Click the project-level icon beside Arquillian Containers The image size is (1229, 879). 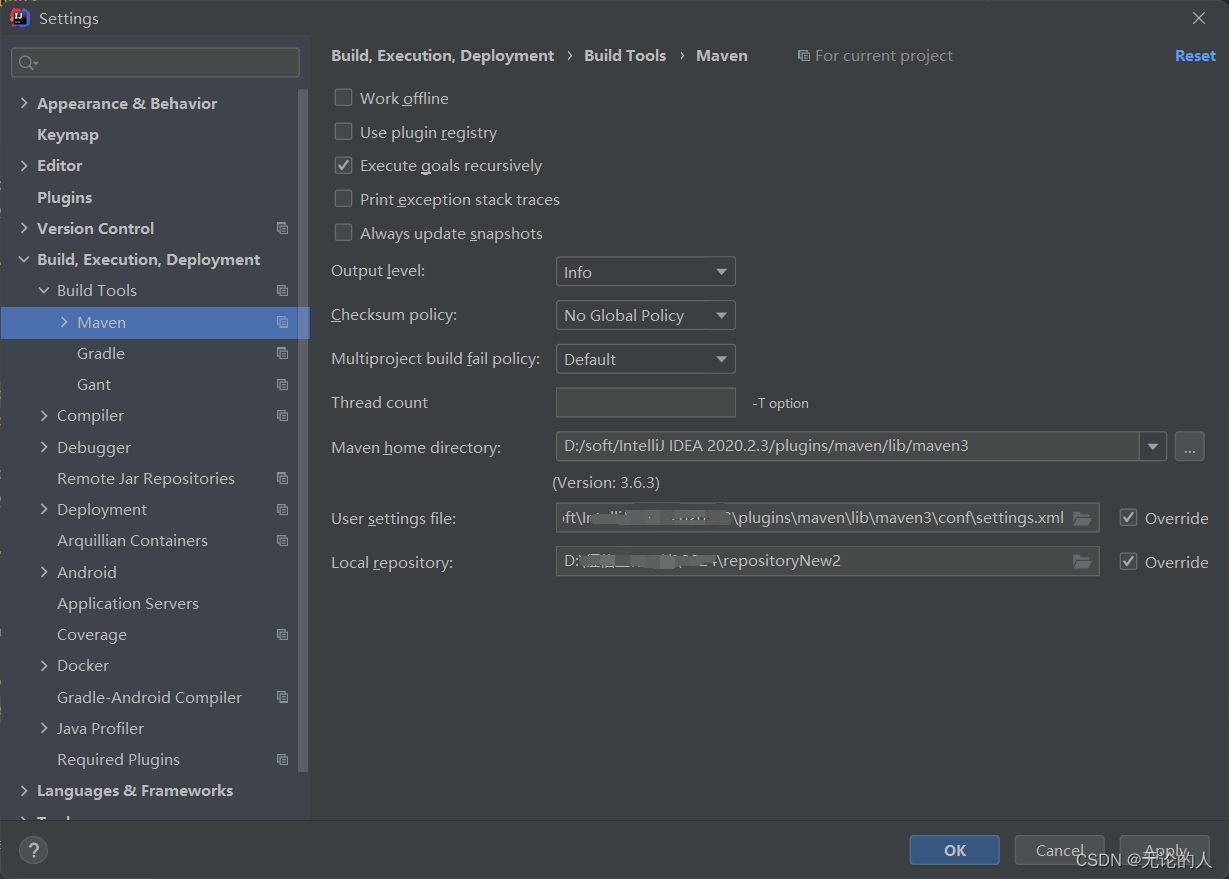[282, 540]
